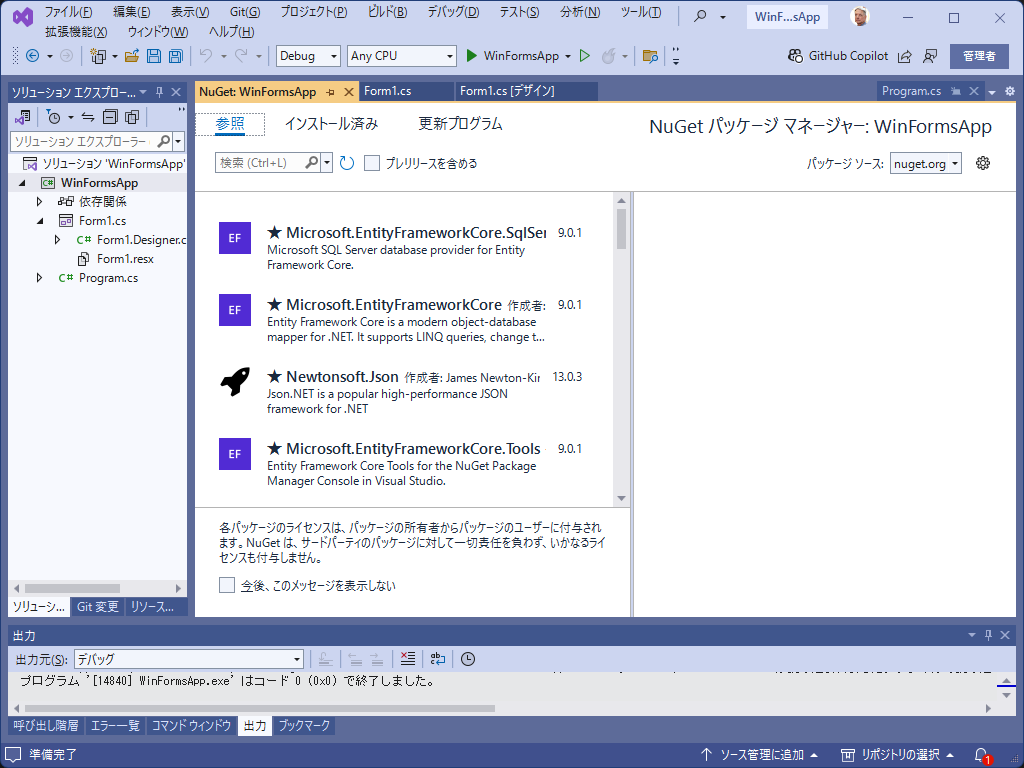Open the Debug configuration dropdown
1024x768 pixels.
(x=308, y=56)
